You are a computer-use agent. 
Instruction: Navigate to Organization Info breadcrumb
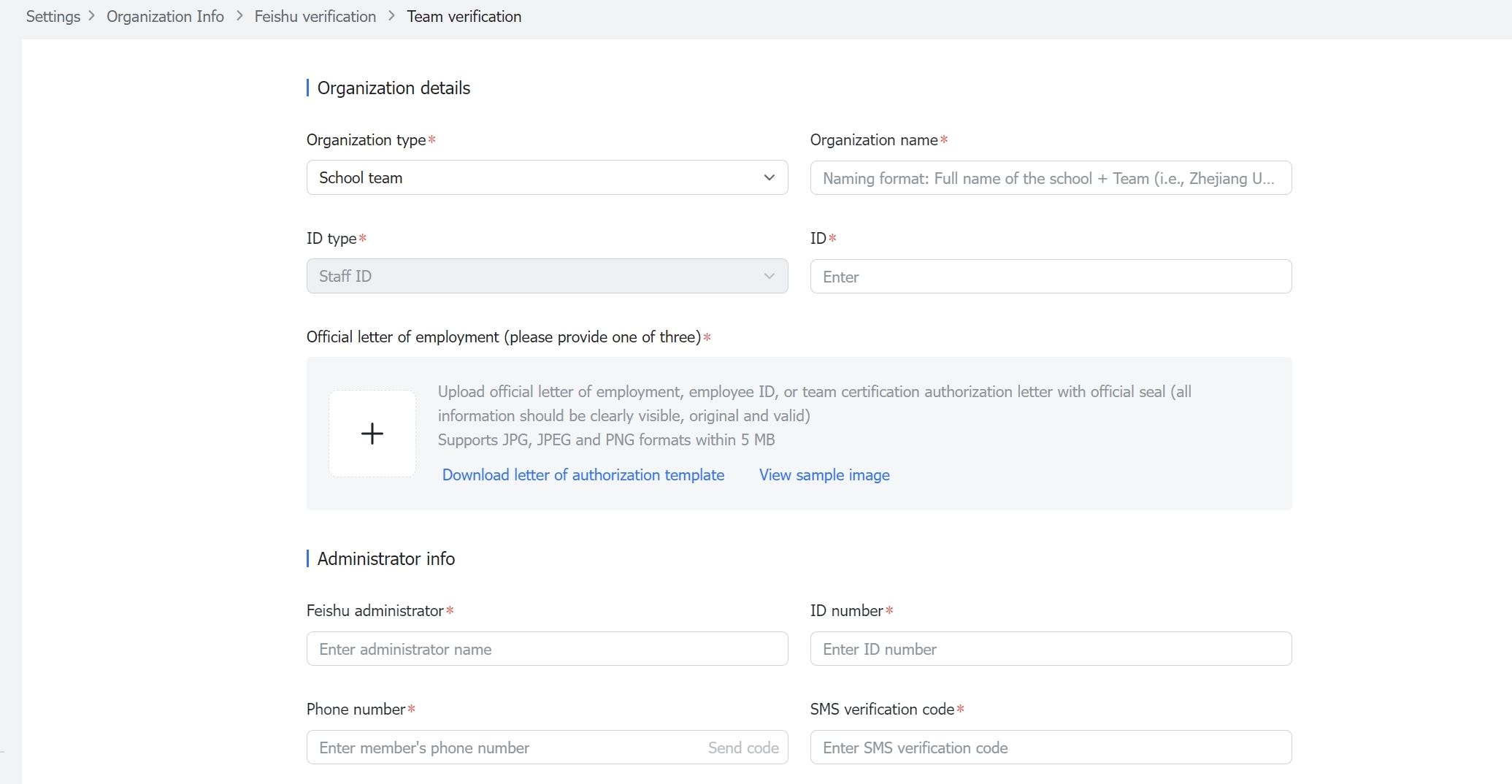[x=165, y=16]
